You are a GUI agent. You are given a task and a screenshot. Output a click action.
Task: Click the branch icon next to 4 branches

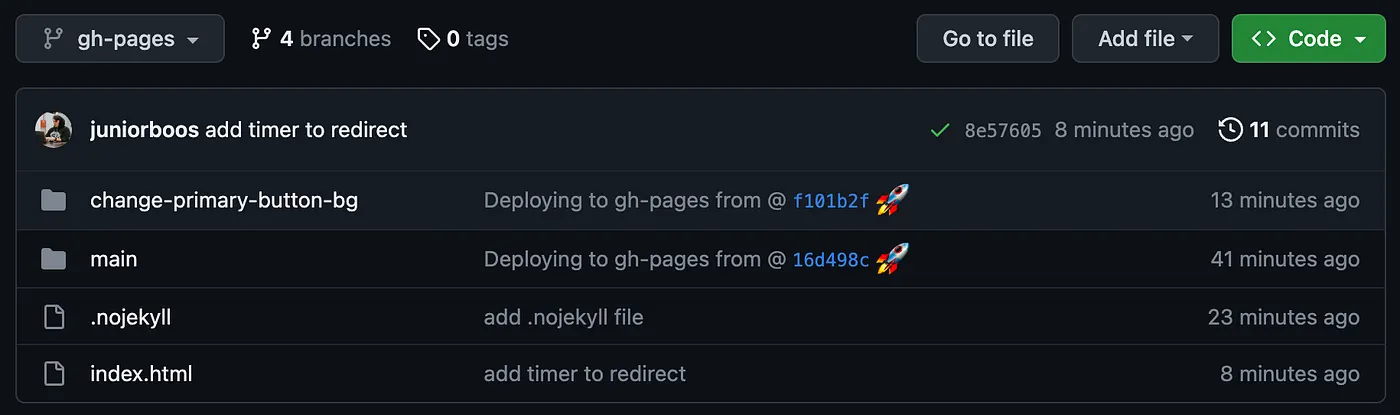click(262, 39)
